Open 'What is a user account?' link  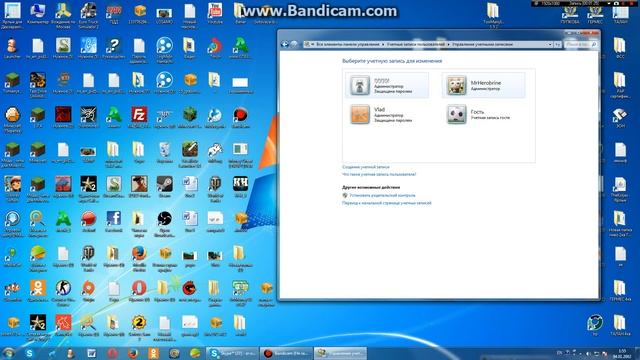click(x=379, y=174)
